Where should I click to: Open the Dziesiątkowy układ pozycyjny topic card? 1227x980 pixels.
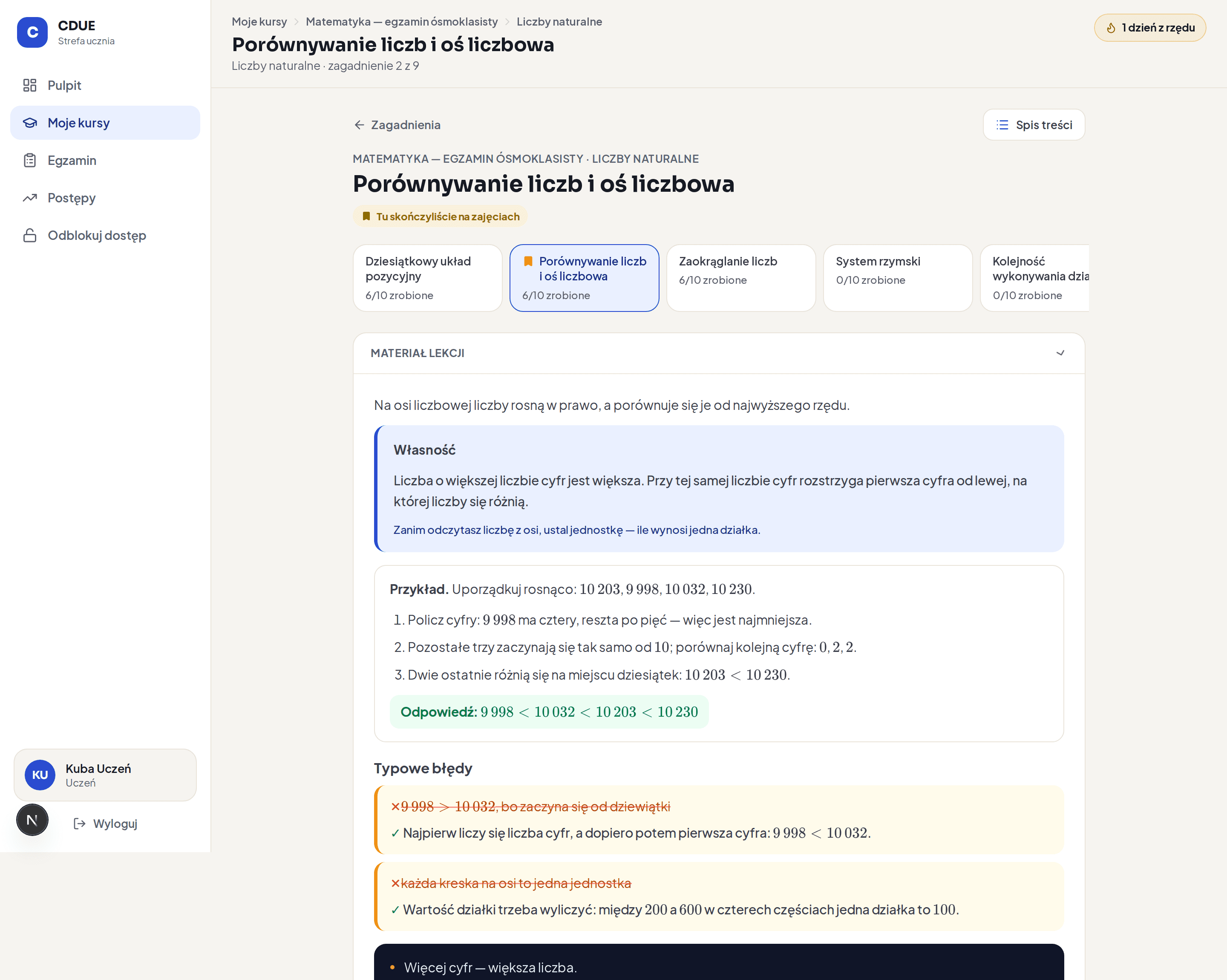(x=427, y=278)
